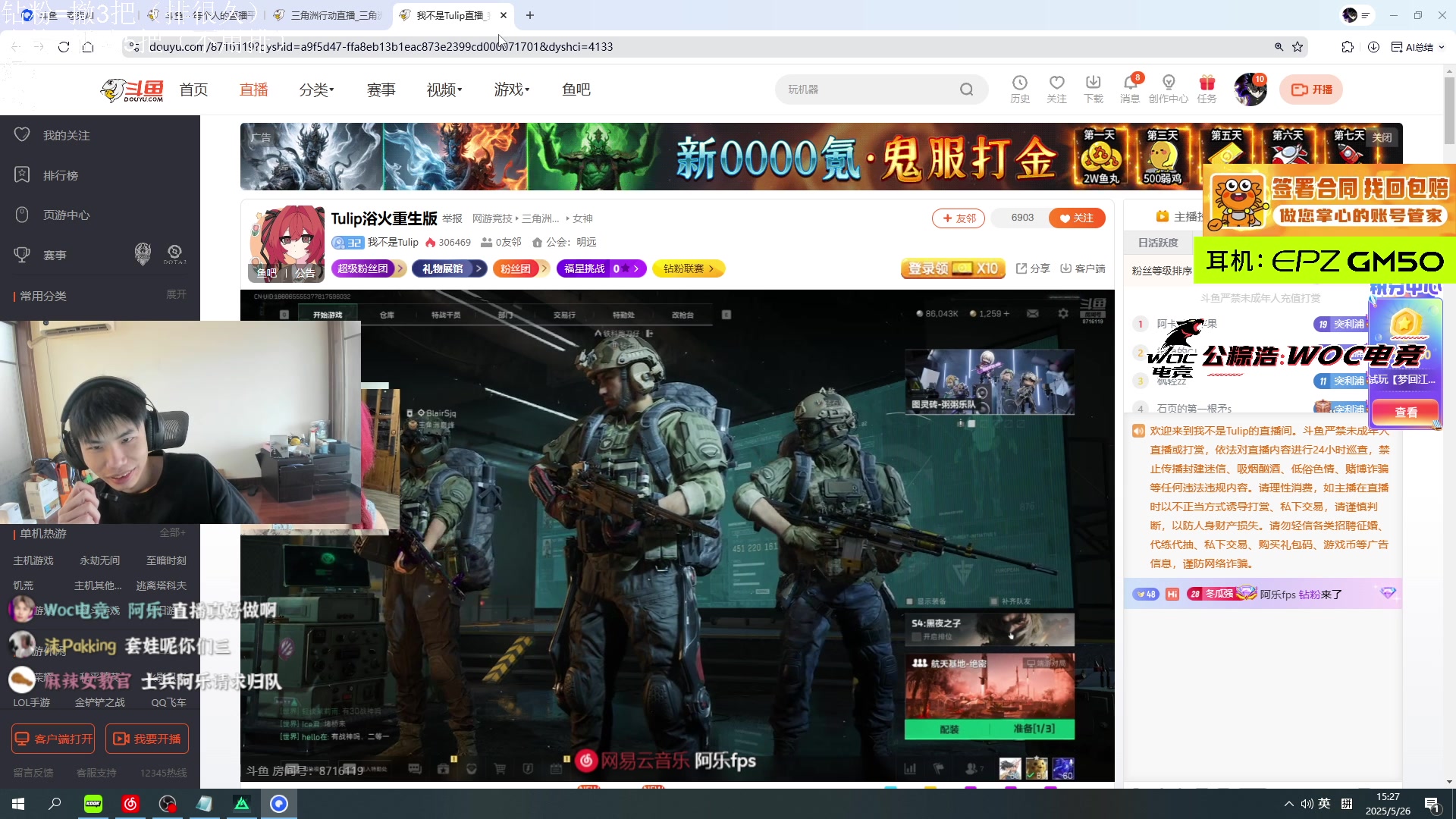
Task: Open Windows search in taskbar
Action: (x=55, y=804)
